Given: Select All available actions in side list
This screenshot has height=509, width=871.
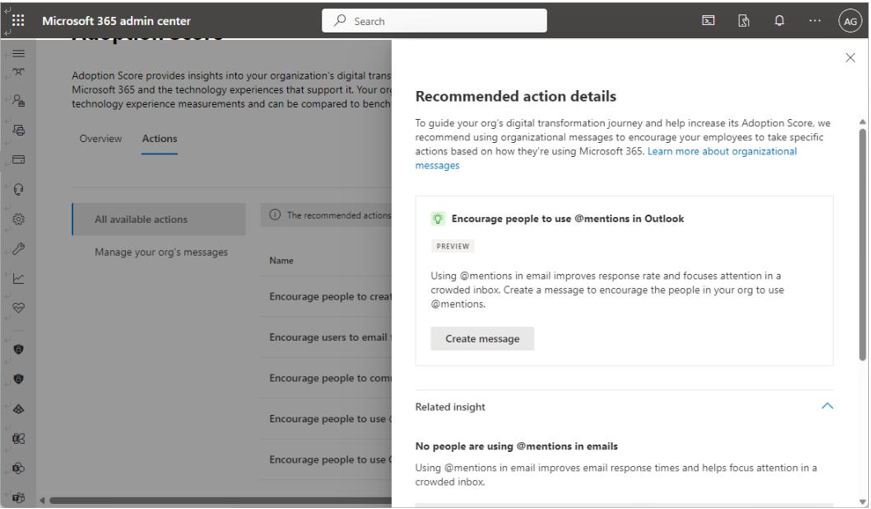Looking at the screenshot, I should click(159, 219).
